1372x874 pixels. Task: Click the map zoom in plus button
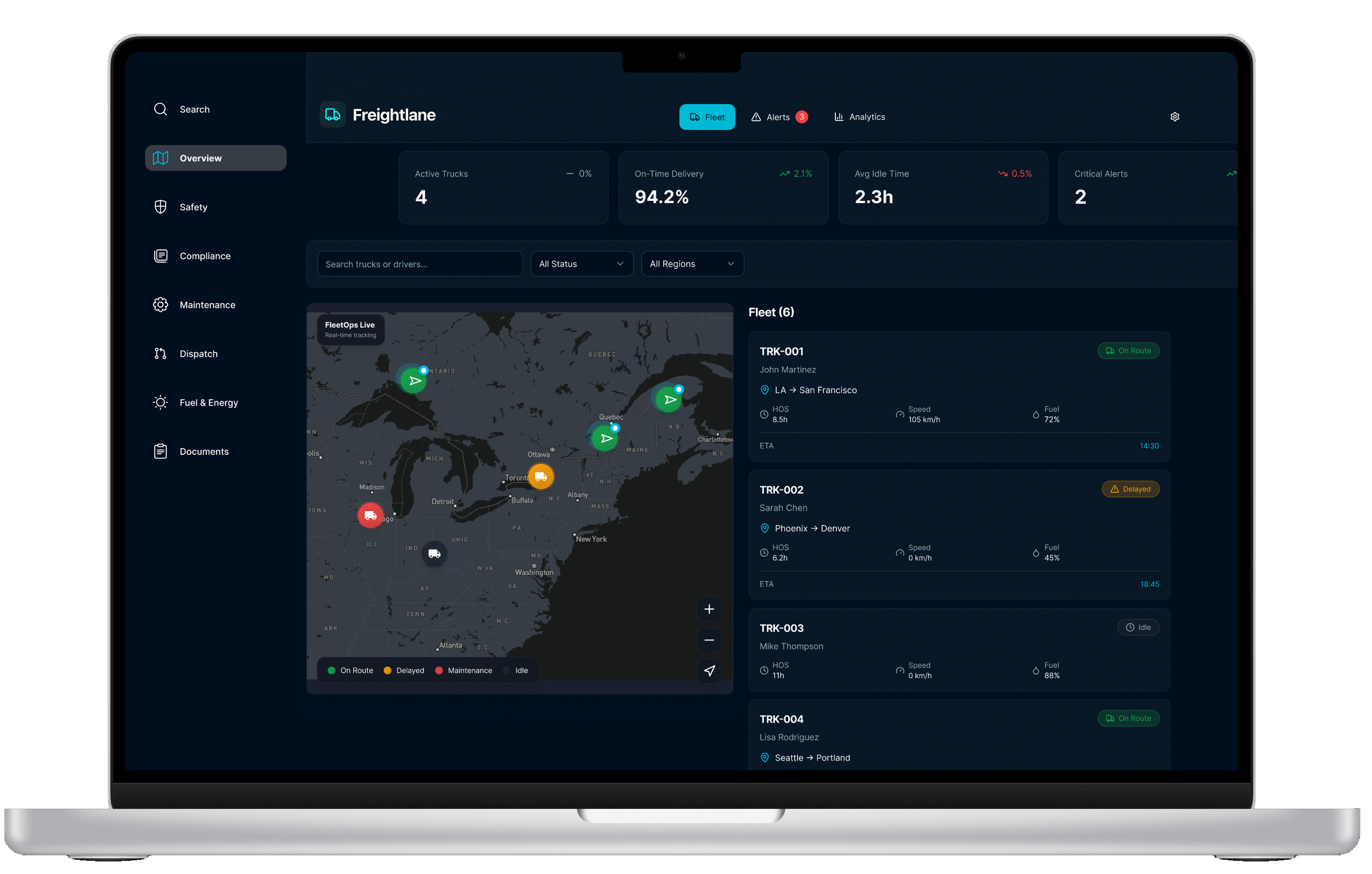coord(709,609)
